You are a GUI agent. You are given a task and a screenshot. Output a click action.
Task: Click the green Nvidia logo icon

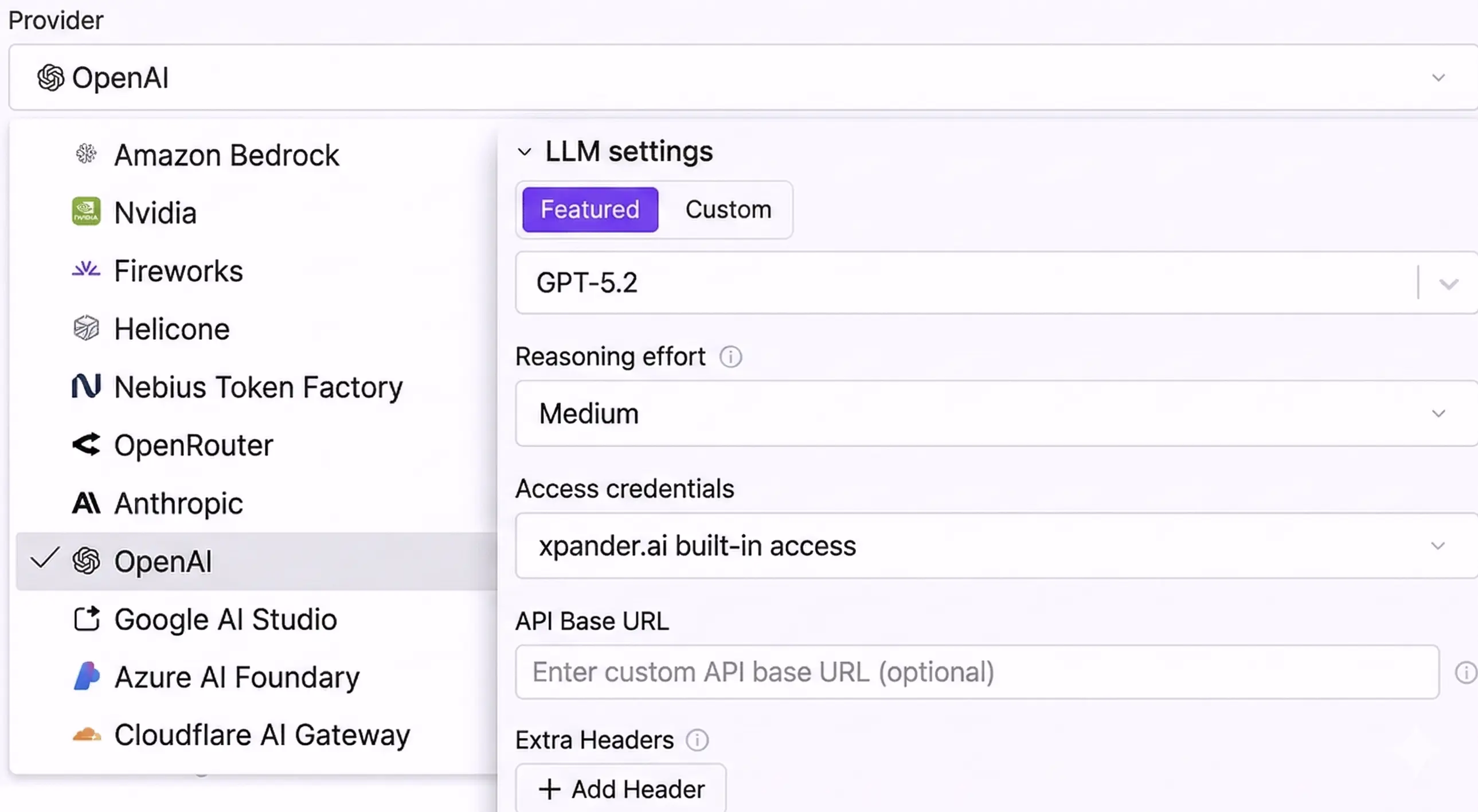(x=86, y=211)
